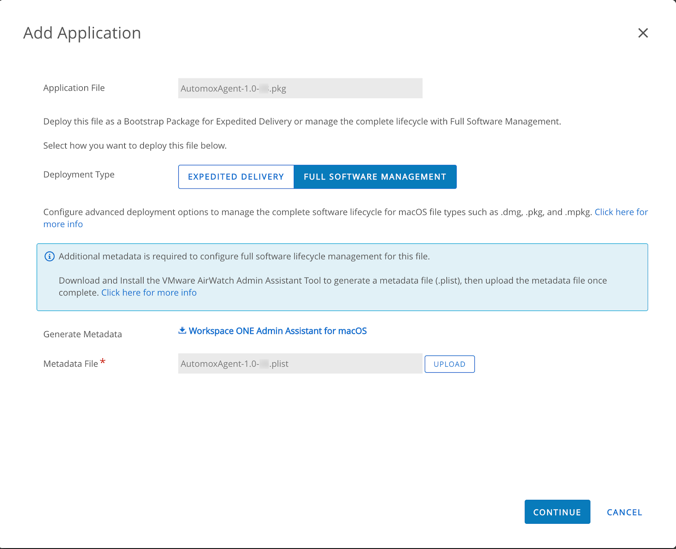Viewport: 676px width, 549px height.
Task: Click the 'Additional metadata is required' notice text
Action: coord(244,257)
